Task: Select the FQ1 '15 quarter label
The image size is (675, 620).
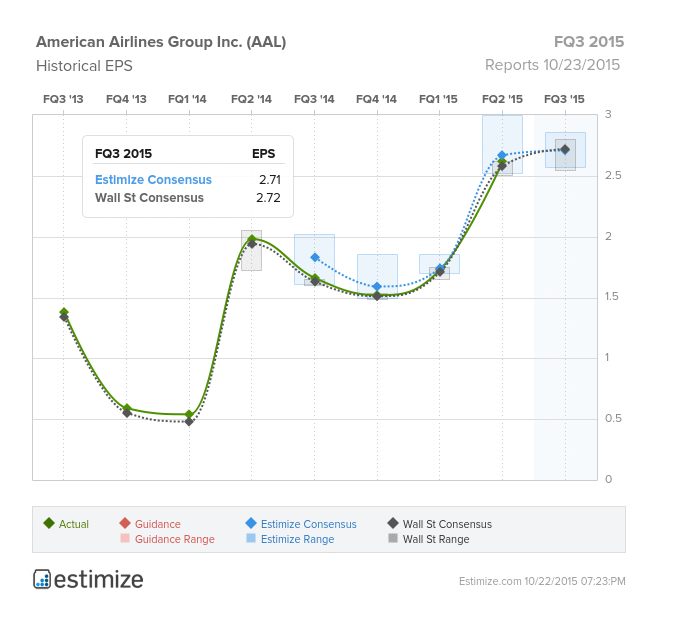Action: [439, 99]
